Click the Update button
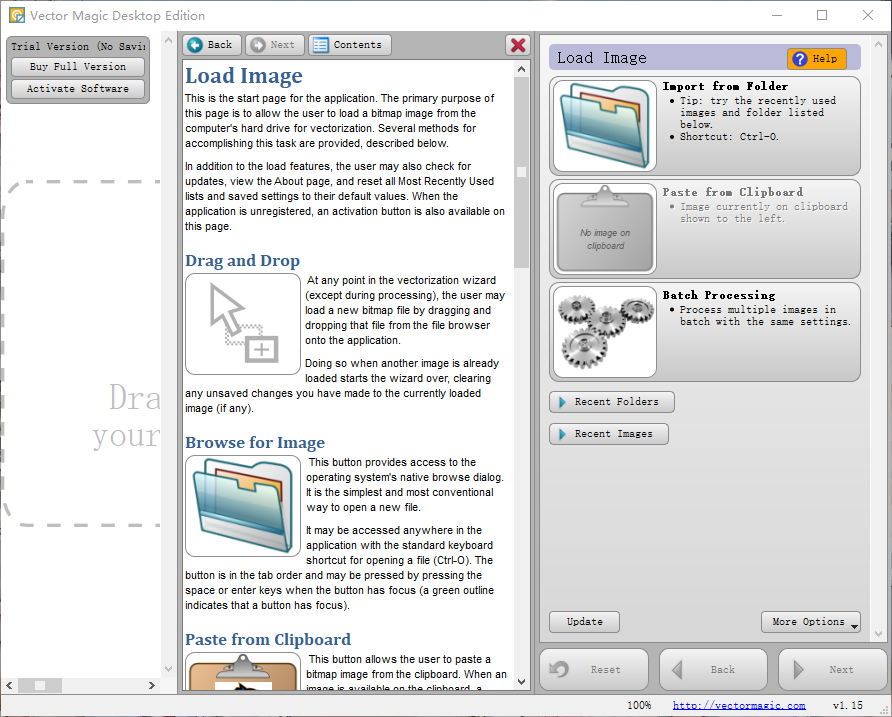The width and height of the screenshot is (892, 717). (x=584, y=622)
